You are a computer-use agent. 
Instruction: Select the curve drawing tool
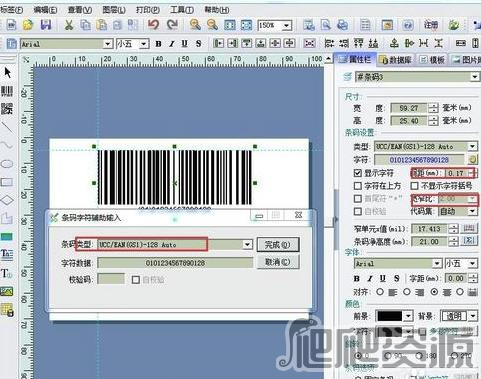tap(7, 145)
